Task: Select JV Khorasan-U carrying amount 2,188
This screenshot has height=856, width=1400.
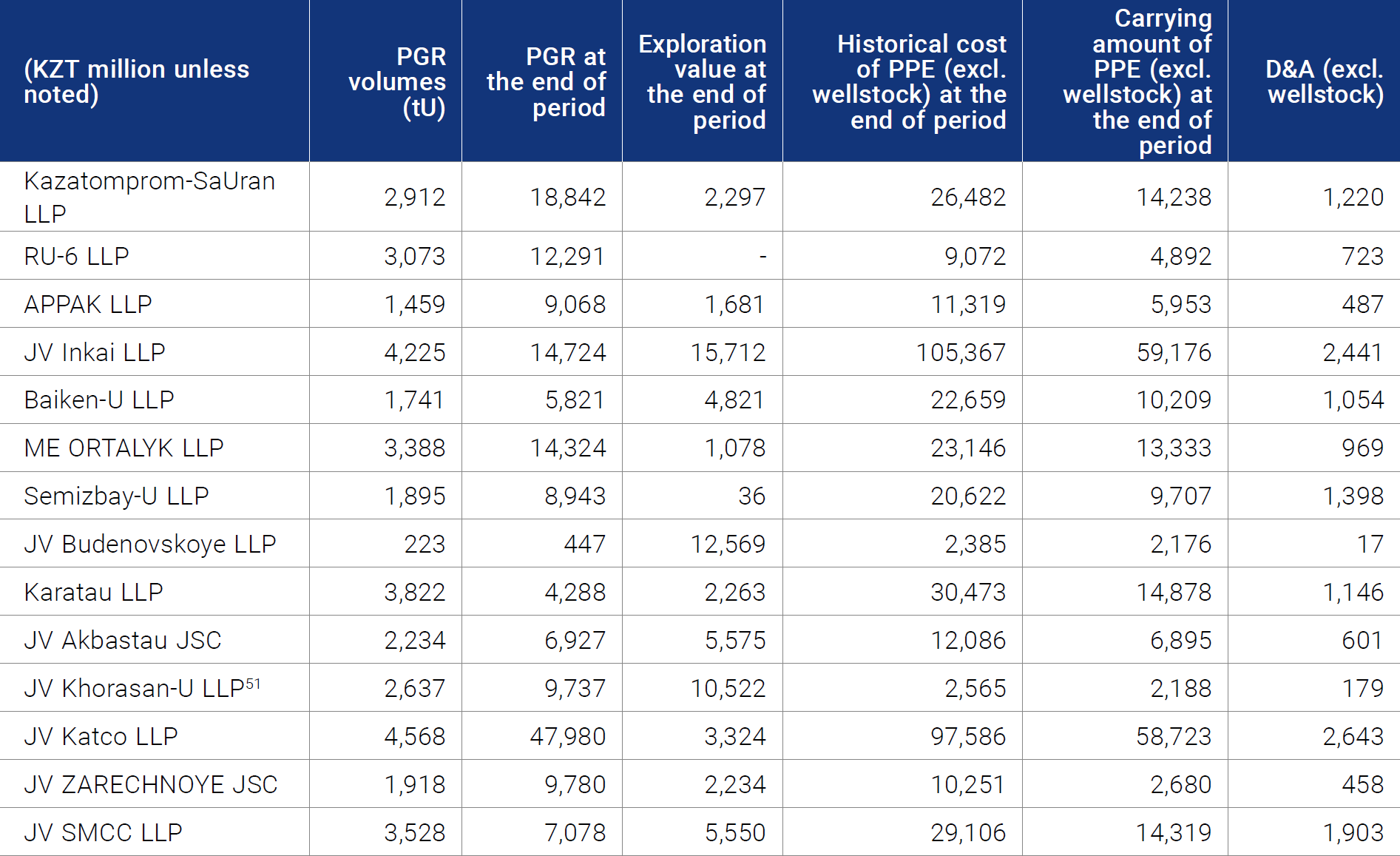Action: coord(1181,688)
